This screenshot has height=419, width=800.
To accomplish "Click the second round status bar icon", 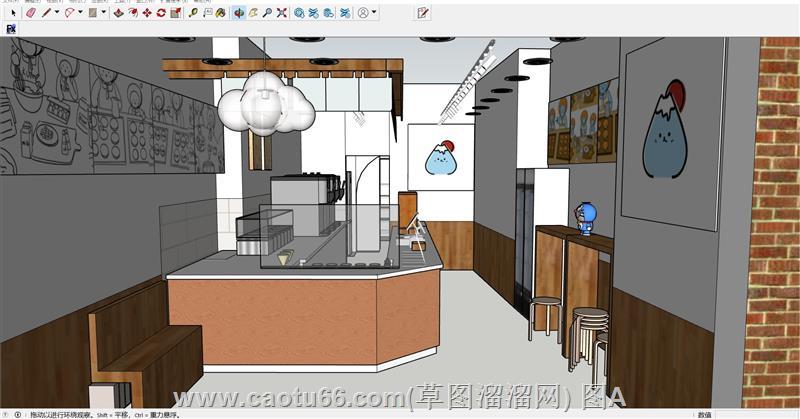I will (x=18, y=415).
